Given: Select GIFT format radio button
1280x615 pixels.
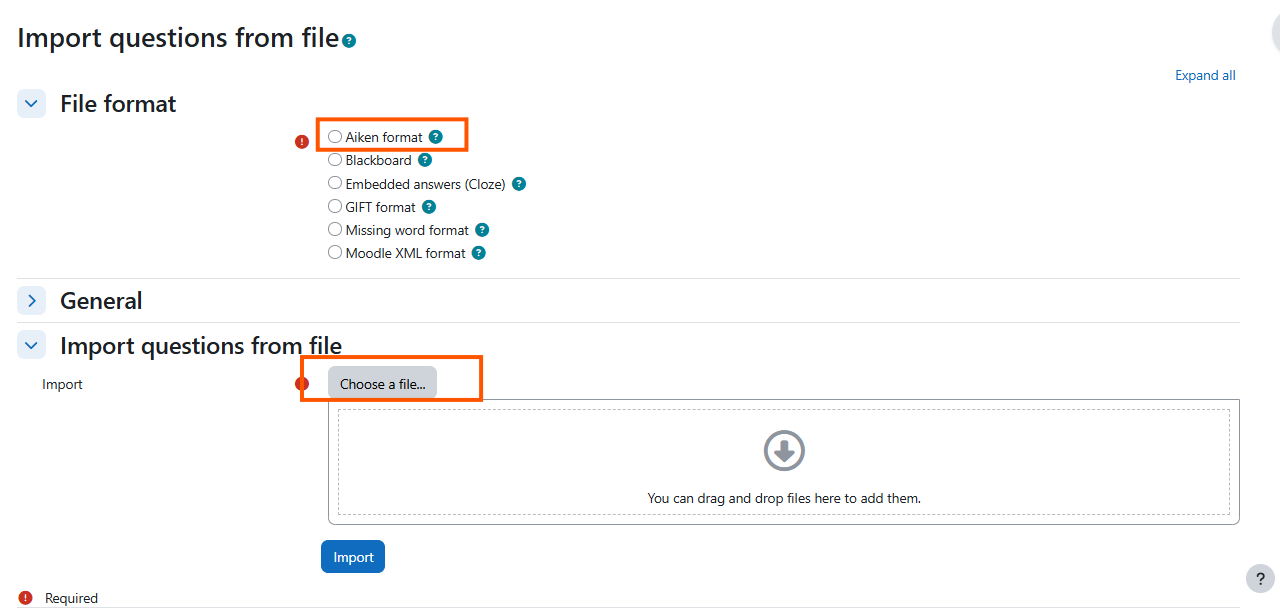Looking at the screenshot, I should coord(335,207).
